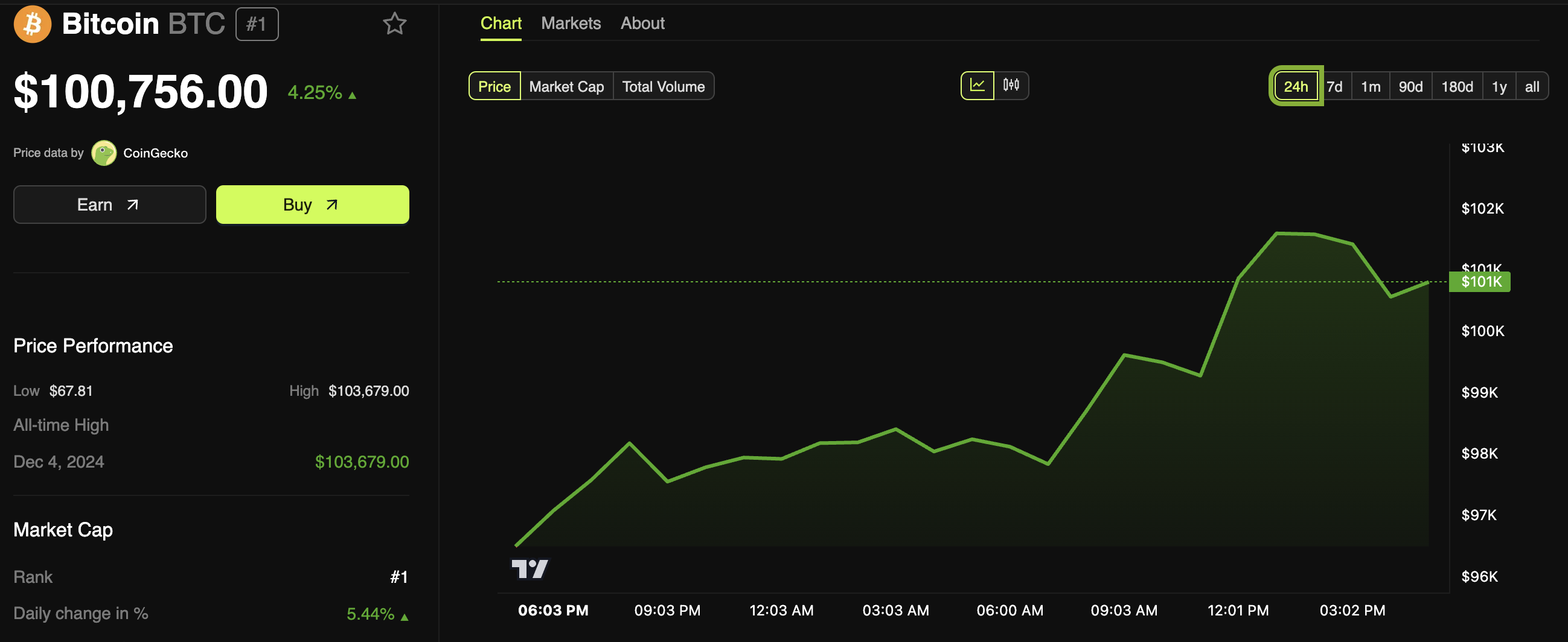1568x642 pixels.
Task: Click the TradingView logo on chart
Action: pyautogui.click(x=530, y=569)
